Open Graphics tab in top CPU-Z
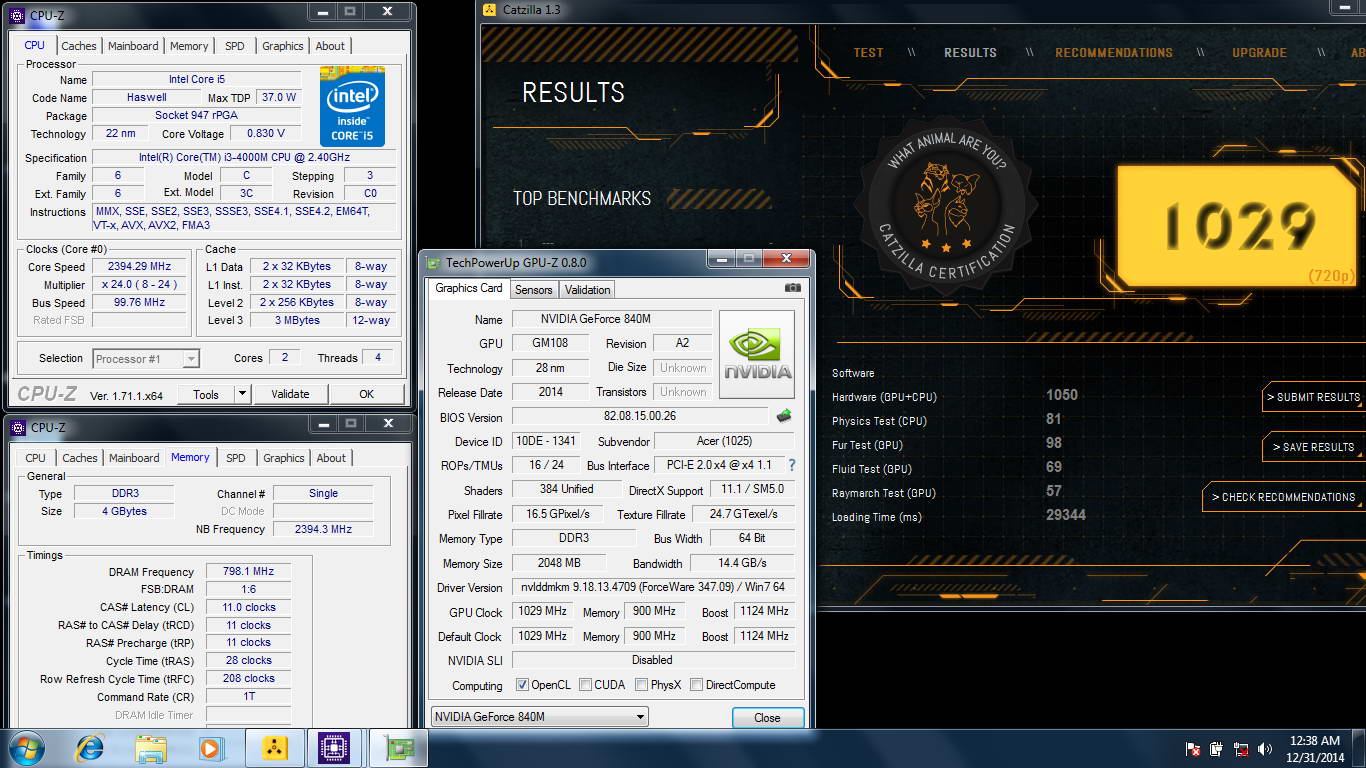This screenshot has width=1366, height=768. tap(283, 46)
